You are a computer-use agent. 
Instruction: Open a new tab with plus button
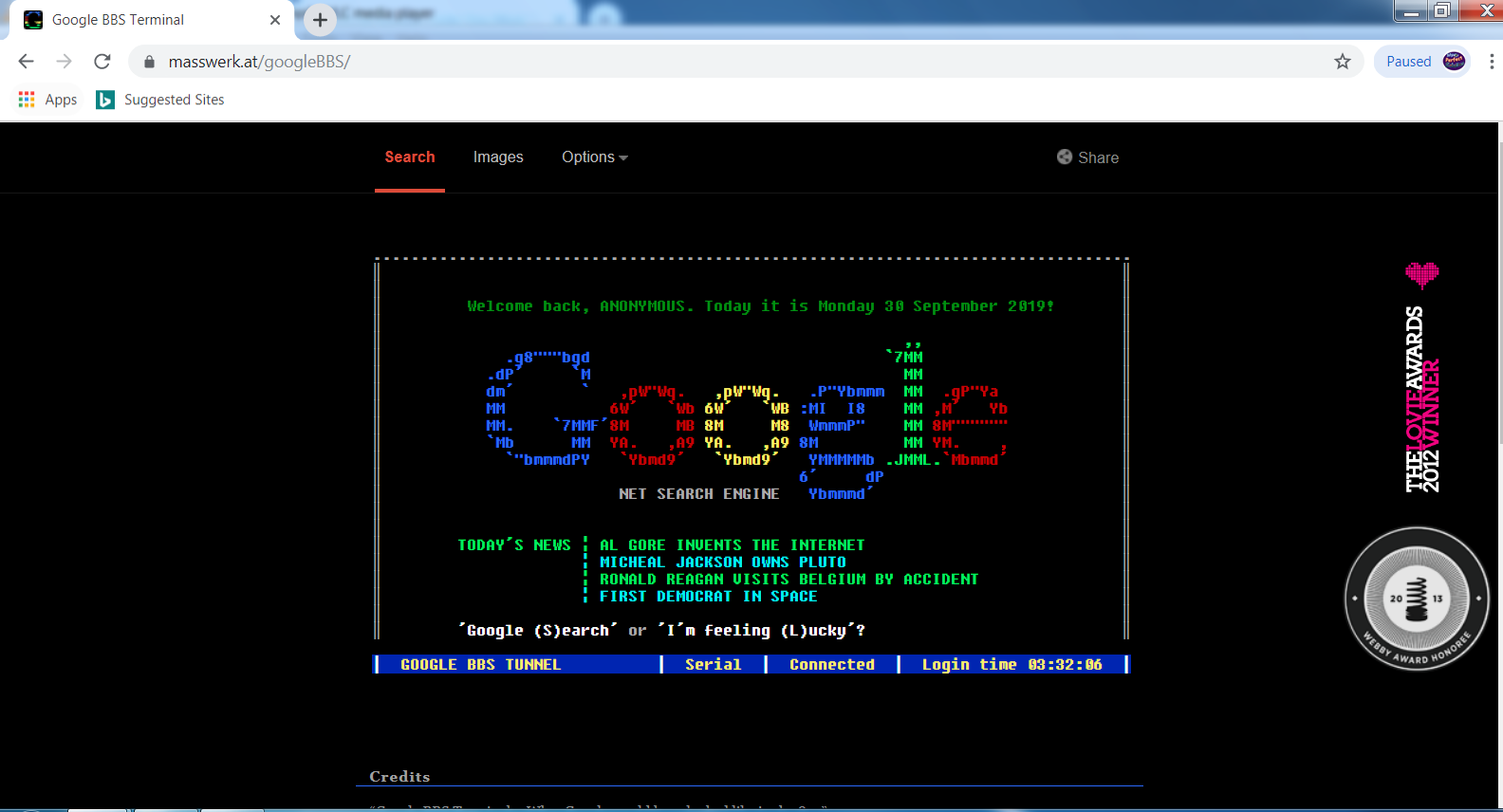[x=320, y=20]
